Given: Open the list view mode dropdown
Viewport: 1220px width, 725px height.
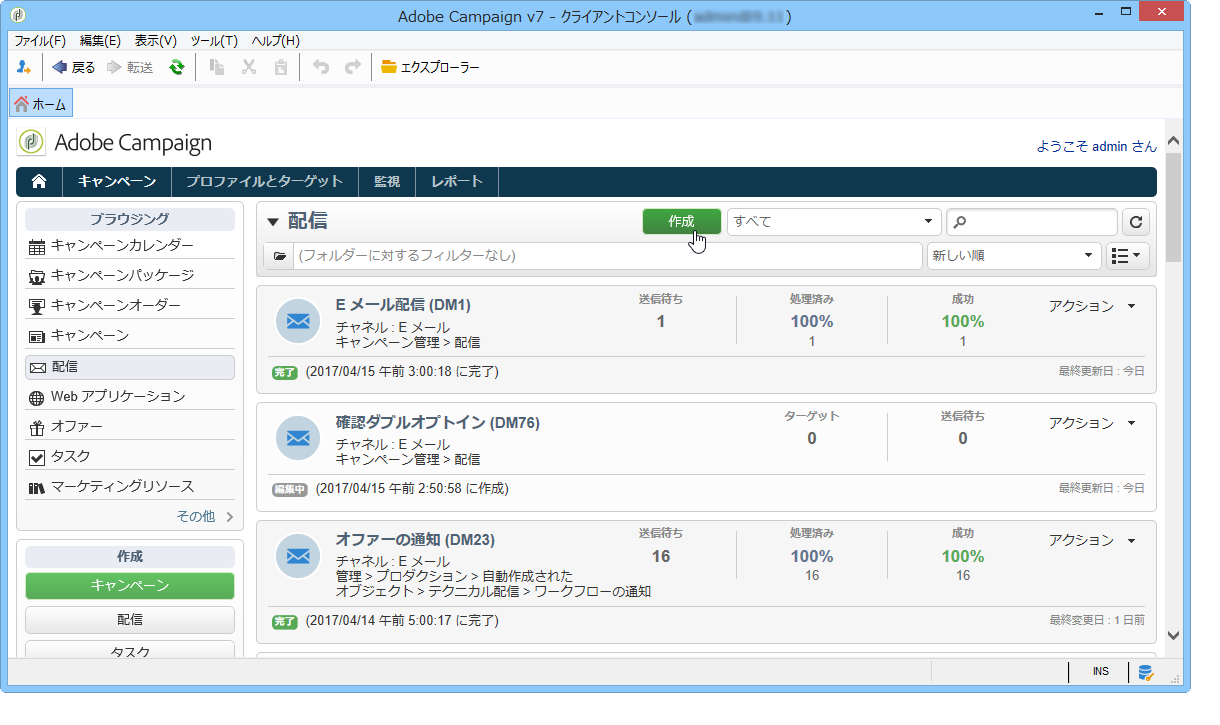Looking at the screenshot, I should (1128, 256).
